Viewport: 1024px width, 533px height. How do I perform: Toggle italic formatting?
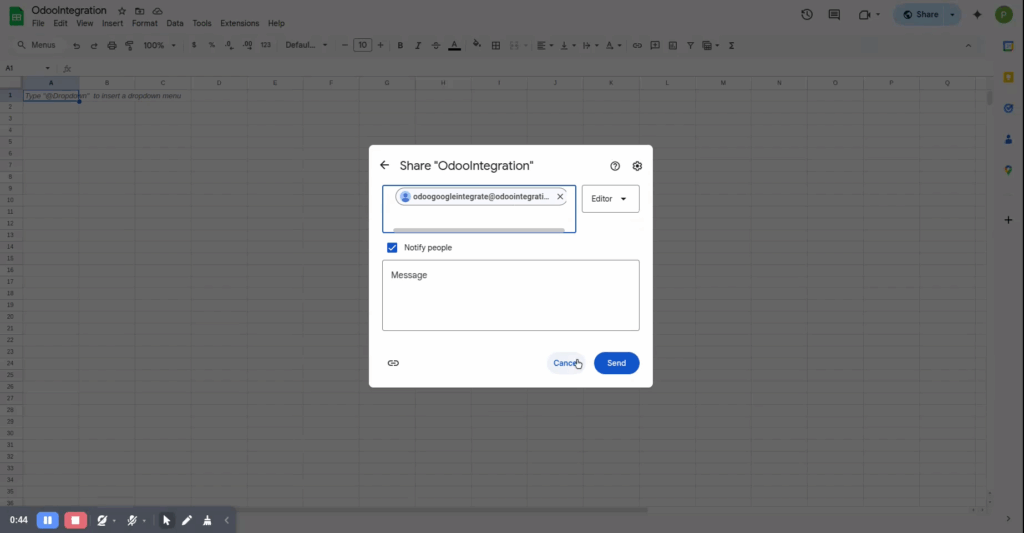(418, 46)
